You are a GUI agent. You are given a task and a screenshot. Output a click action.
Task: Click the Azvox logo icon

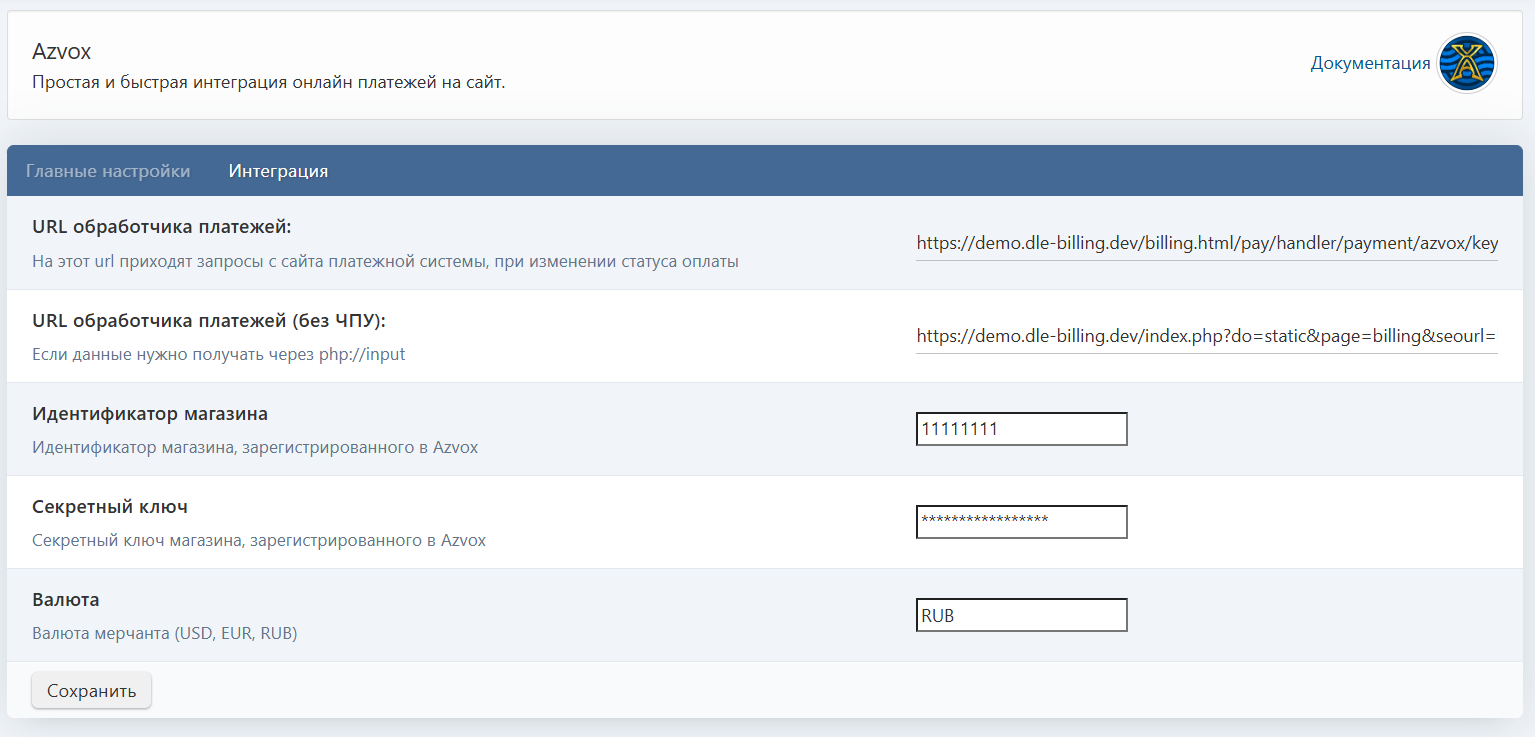[x=1466, y=63]
